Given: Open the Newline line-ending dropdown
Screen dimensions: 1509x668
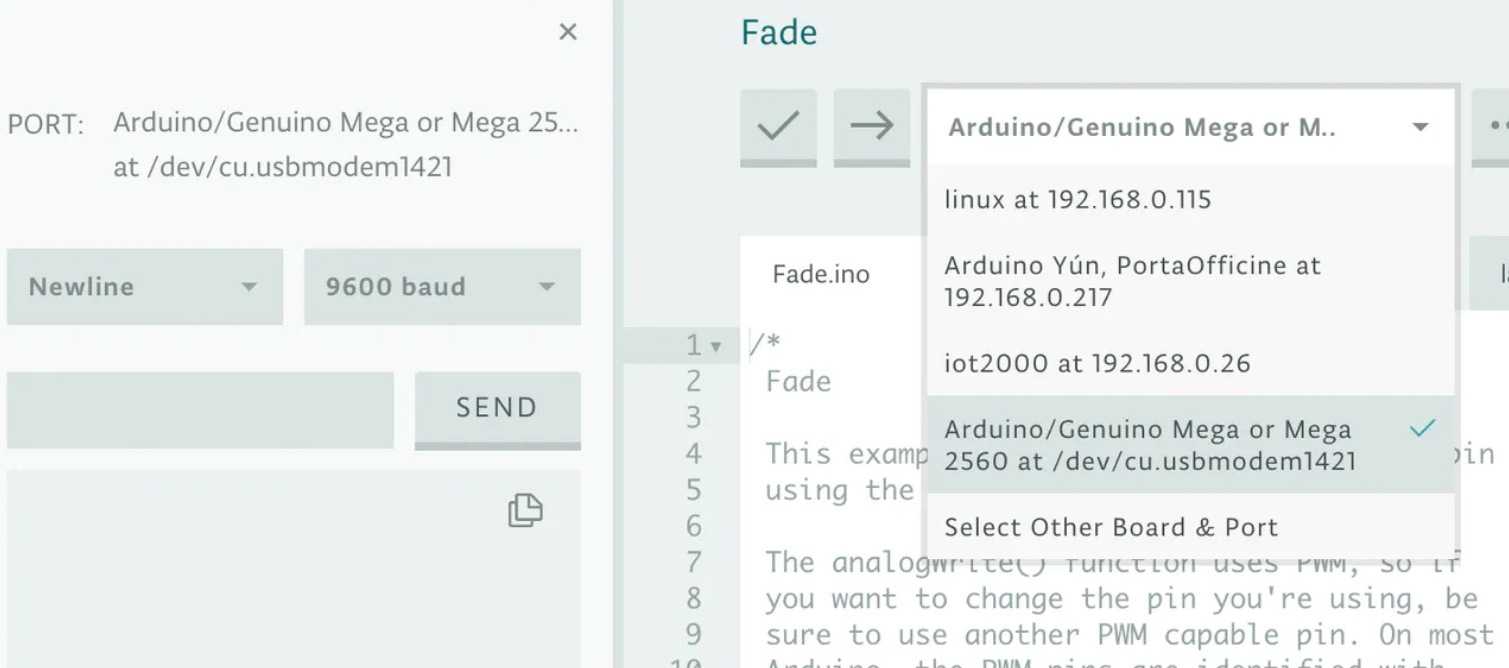Looking at the screenshot, I should 144,287.
